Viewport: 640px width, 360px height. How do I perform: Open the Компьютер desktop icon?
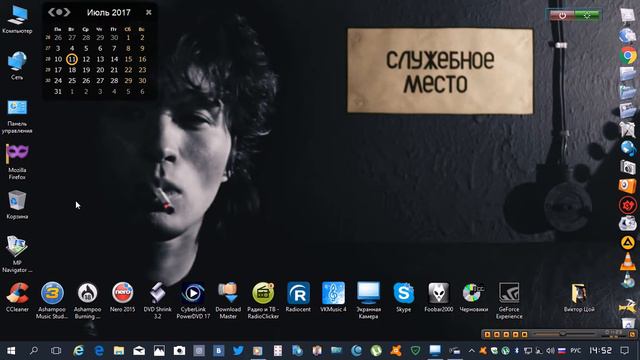(17, 18)
